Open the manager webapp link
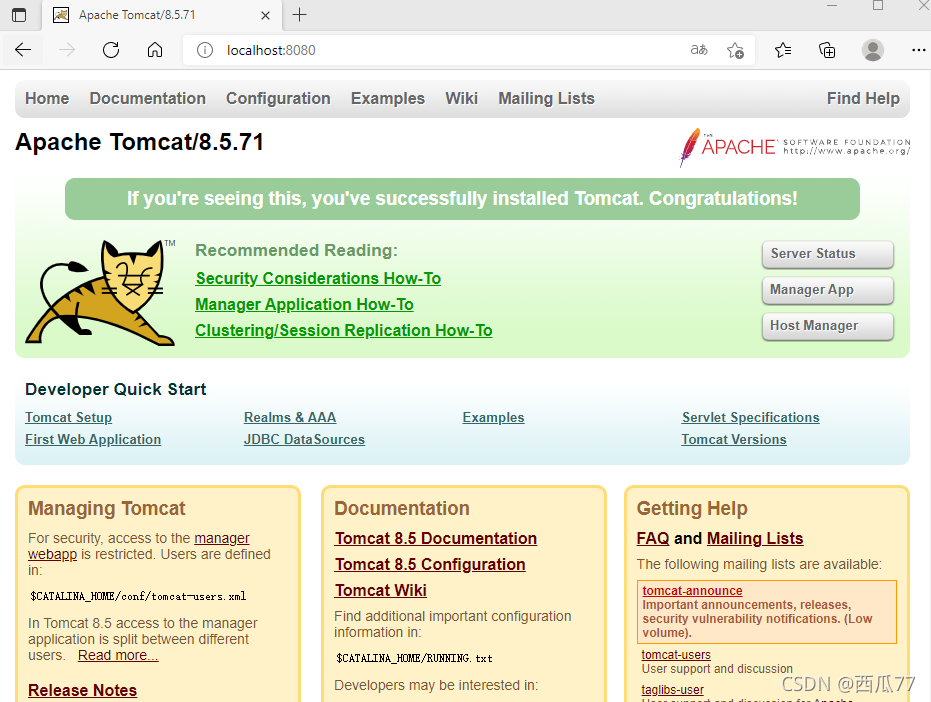The image size is (931, 702). point(221,538)
